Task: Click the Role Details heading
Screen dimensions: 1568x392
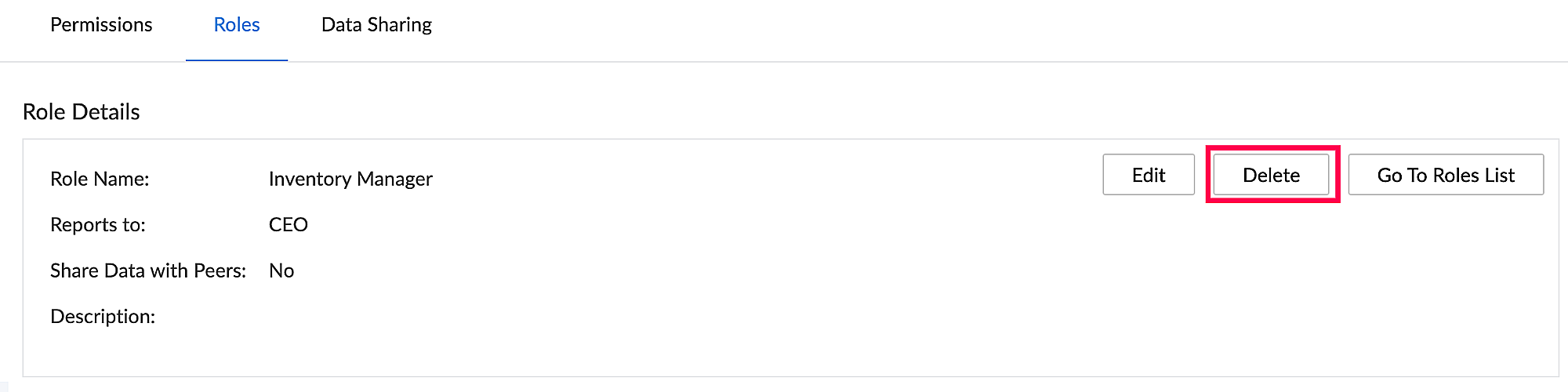Action: click(x=82, y=112)
